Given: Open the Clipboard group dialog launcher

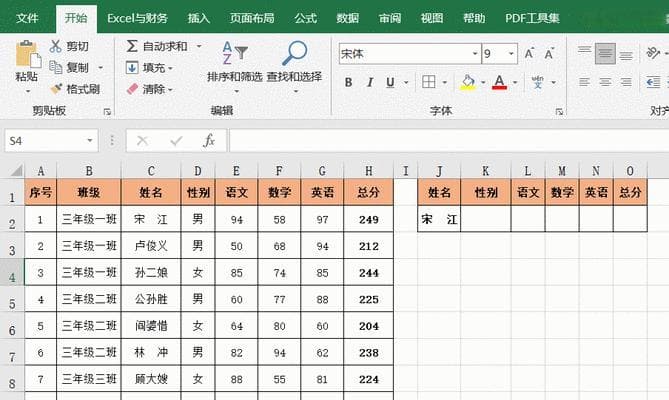Looking at the screenshot, I should click(x=107, y=112).
